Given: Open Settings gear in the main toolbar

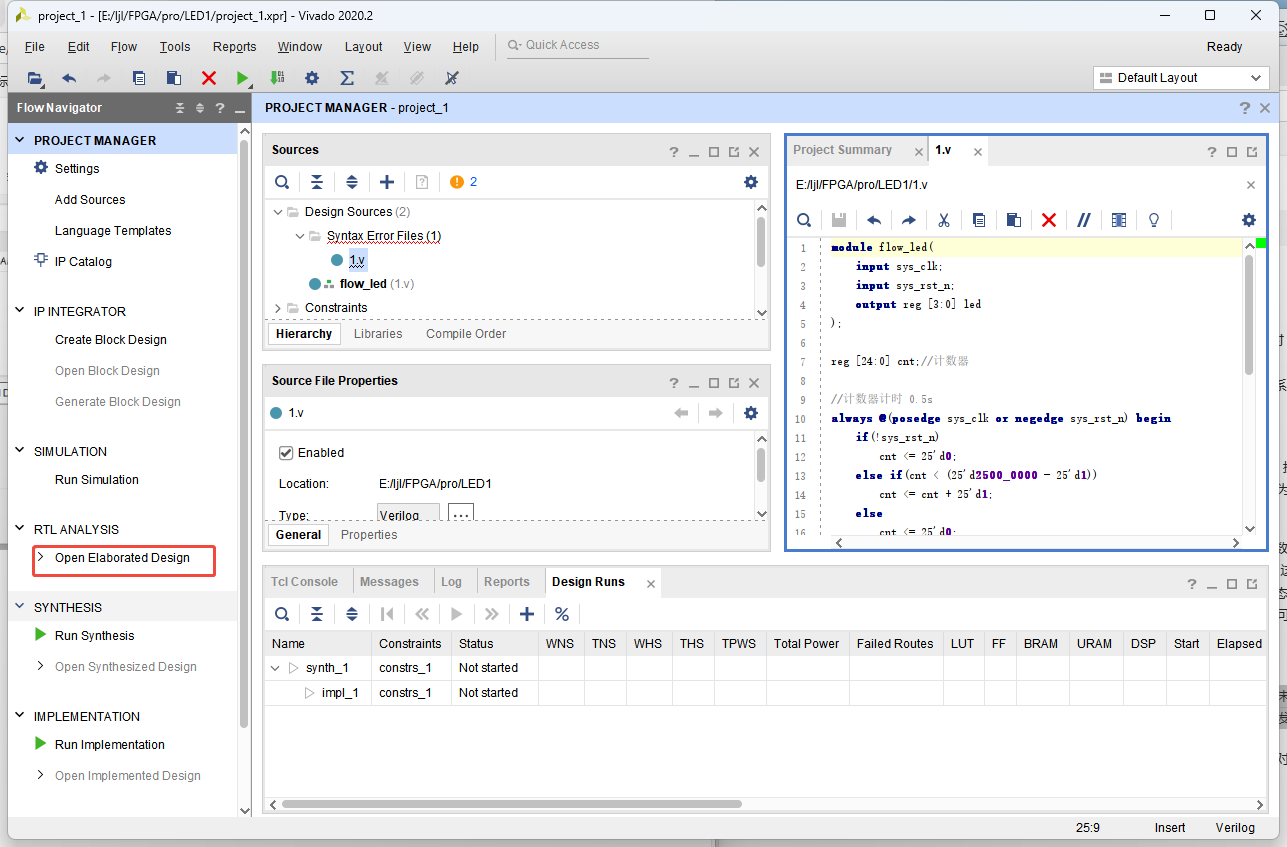Looking at the screenshot, I should click(312, 78).
